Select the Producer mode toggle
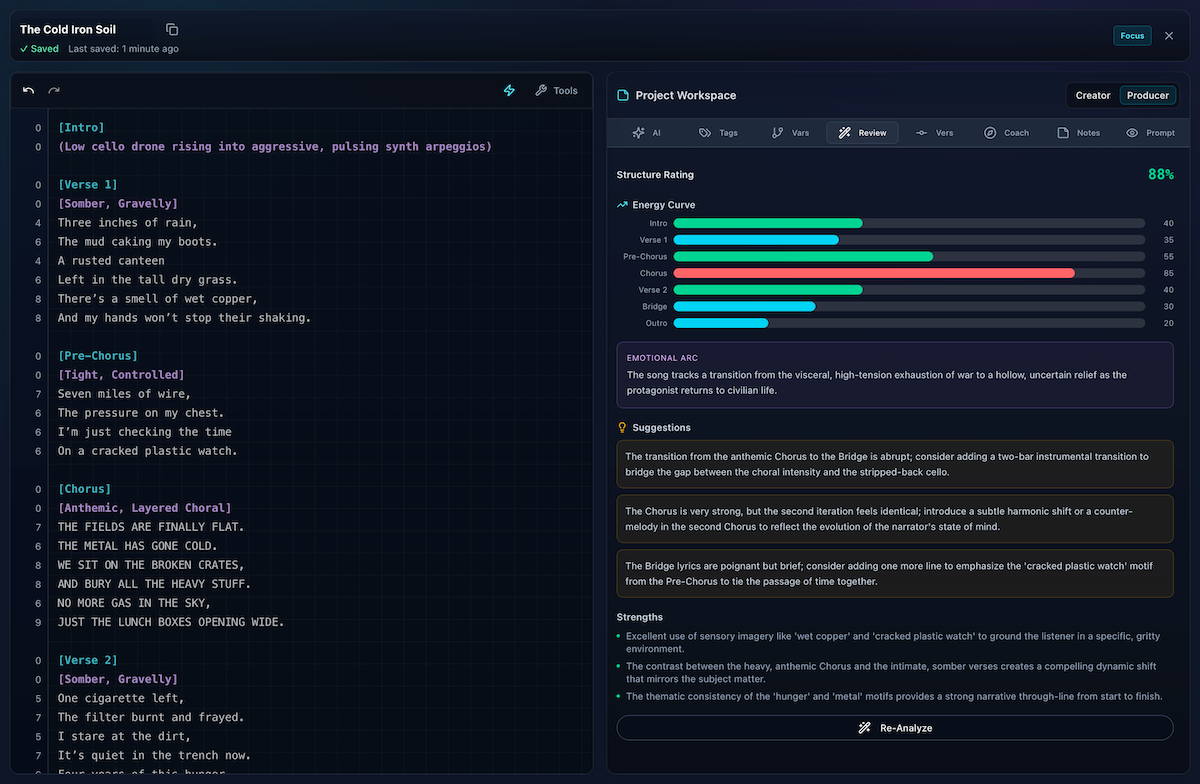Image resolution: width=1200 pixels, height=784 pixels. pyautogui.click(x=1148, y=95)
